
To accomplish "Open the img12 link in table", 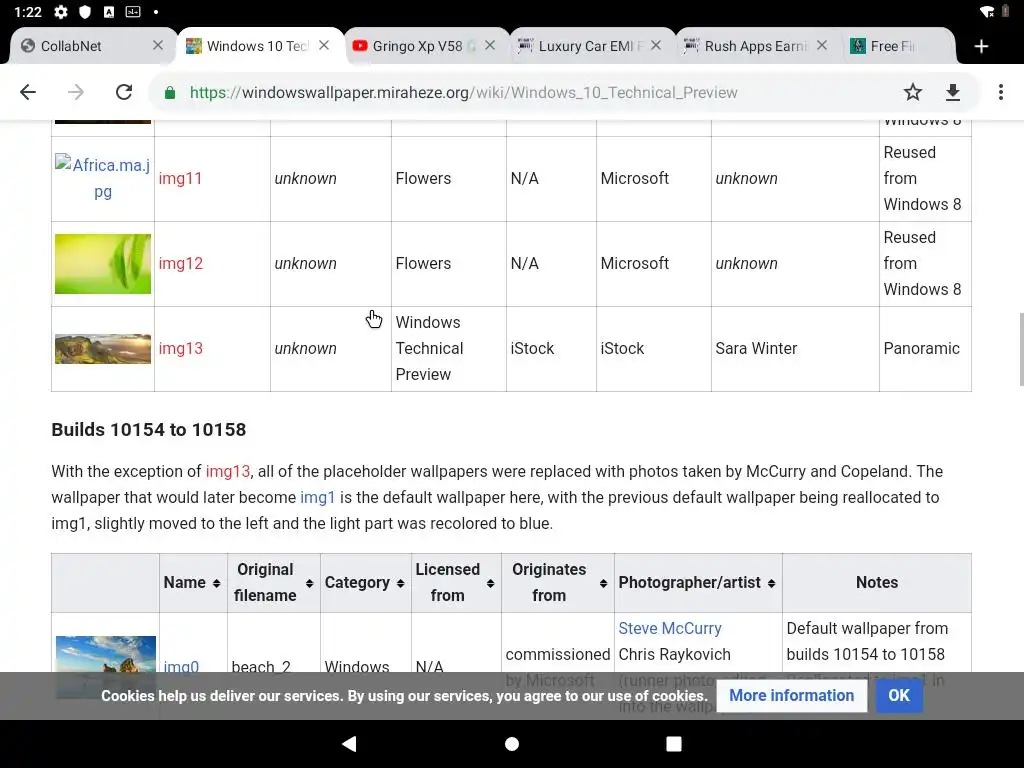I will point(180,263).
